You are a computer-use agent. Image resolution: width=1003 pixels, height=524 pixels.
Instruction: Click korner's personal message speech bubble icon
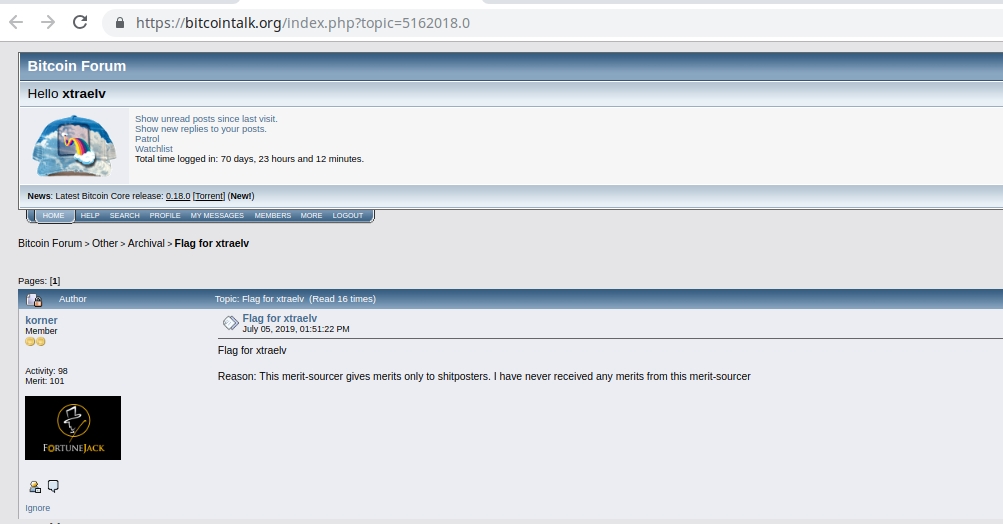tap(53, 486)
